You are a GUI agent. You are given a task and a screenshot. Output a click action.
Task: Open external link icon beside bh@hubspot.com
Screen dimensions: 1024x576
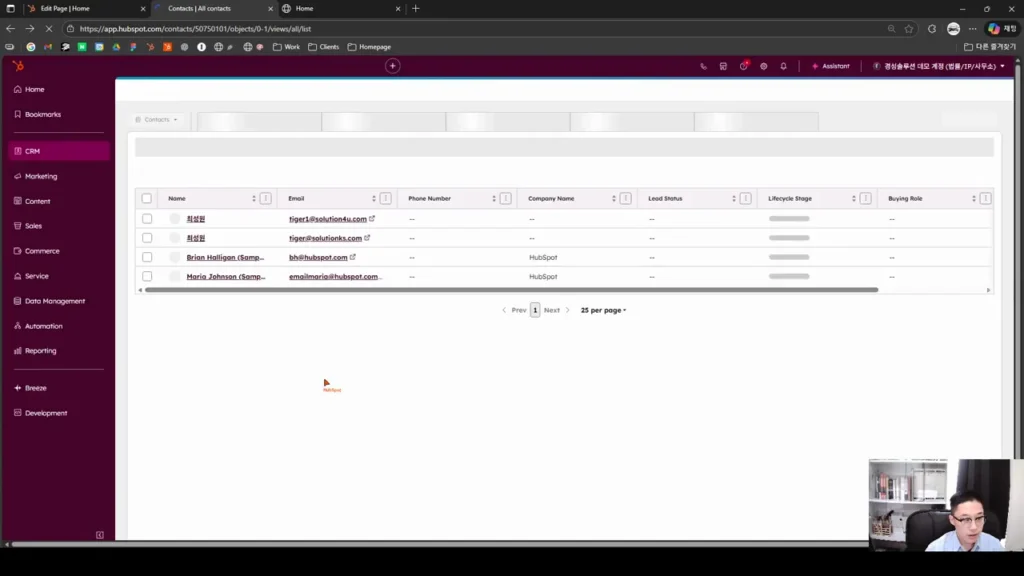click(x=353, y=257)
